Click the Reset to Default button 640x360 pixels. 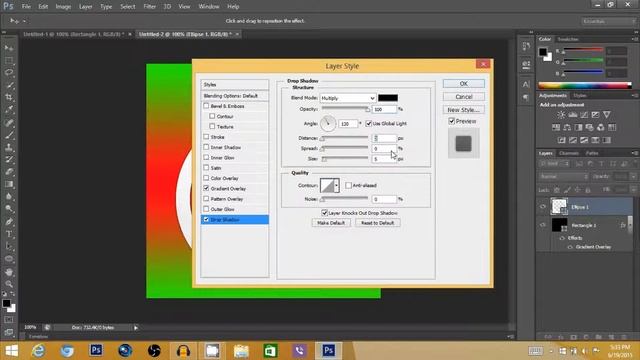click(378, 223)
